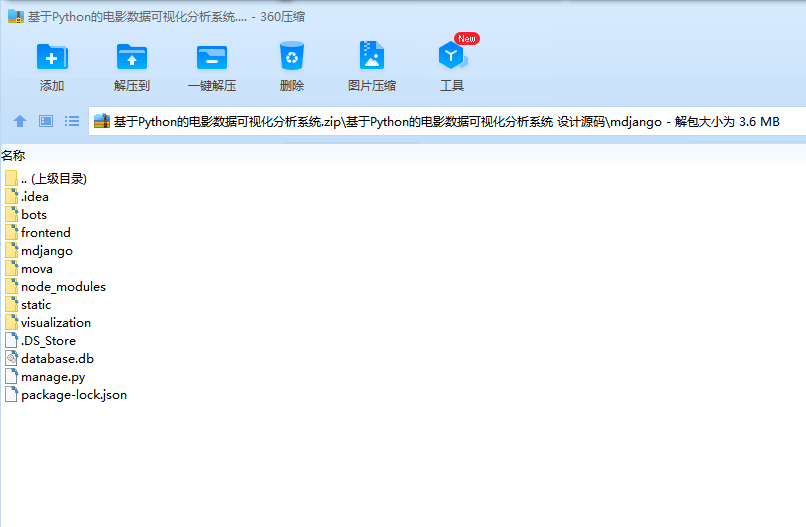Click the archive icon in address bar

[x=102, y=121]
